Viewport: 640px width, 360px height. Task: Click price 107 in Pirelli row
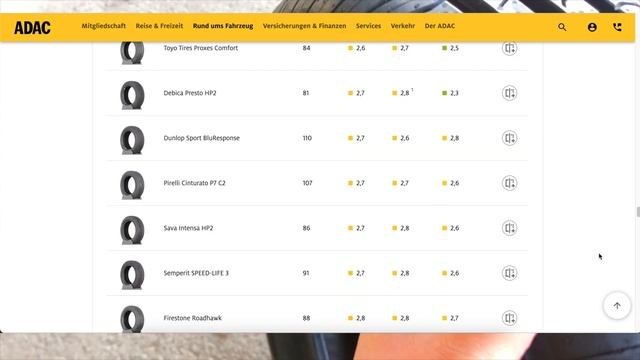(307, 183)
